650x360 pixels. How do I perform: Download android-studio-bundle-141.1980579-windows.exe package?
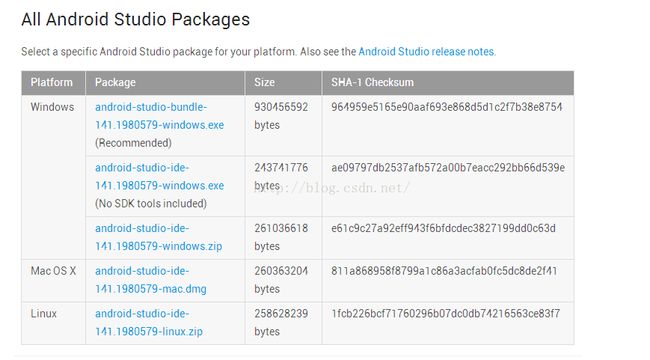click(x=159, y=116)
